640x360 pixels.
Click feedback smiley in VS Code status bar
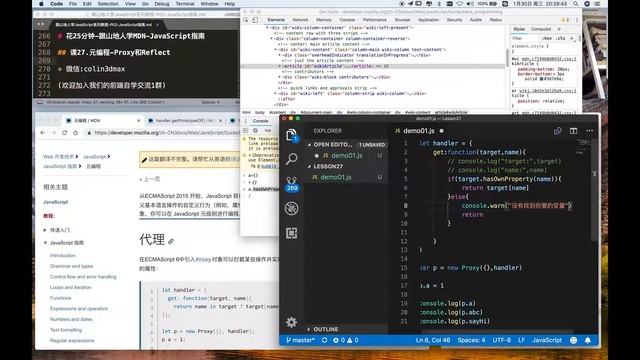tap(573, 340)
